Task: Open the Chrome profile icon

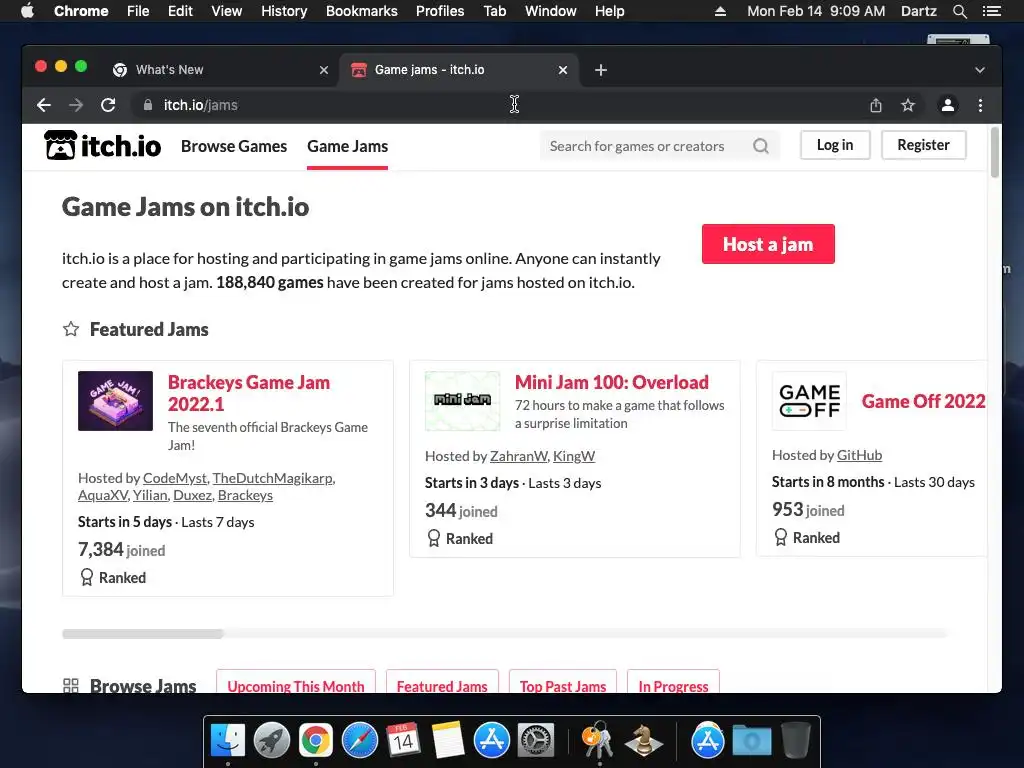Action: point(948,105)
